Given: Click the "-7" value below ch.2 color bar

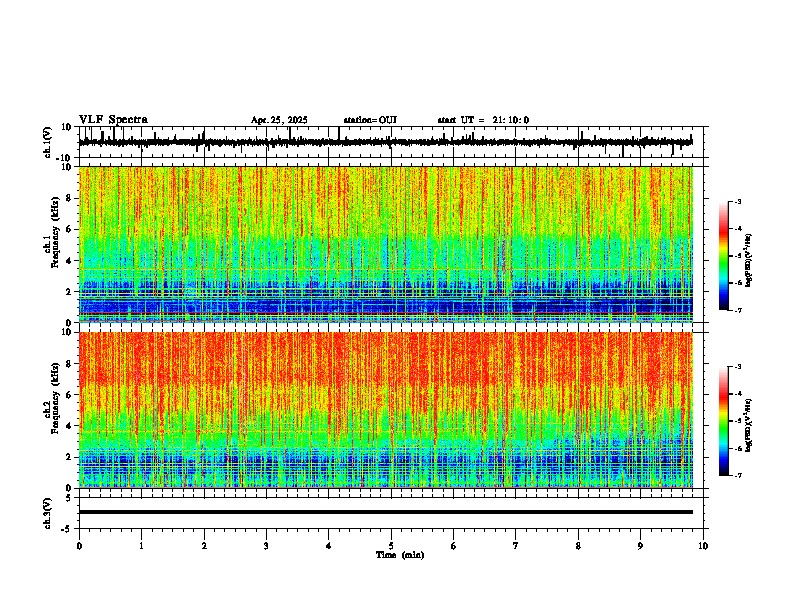Looking at the screenshot, I should (x=737, y=476).
